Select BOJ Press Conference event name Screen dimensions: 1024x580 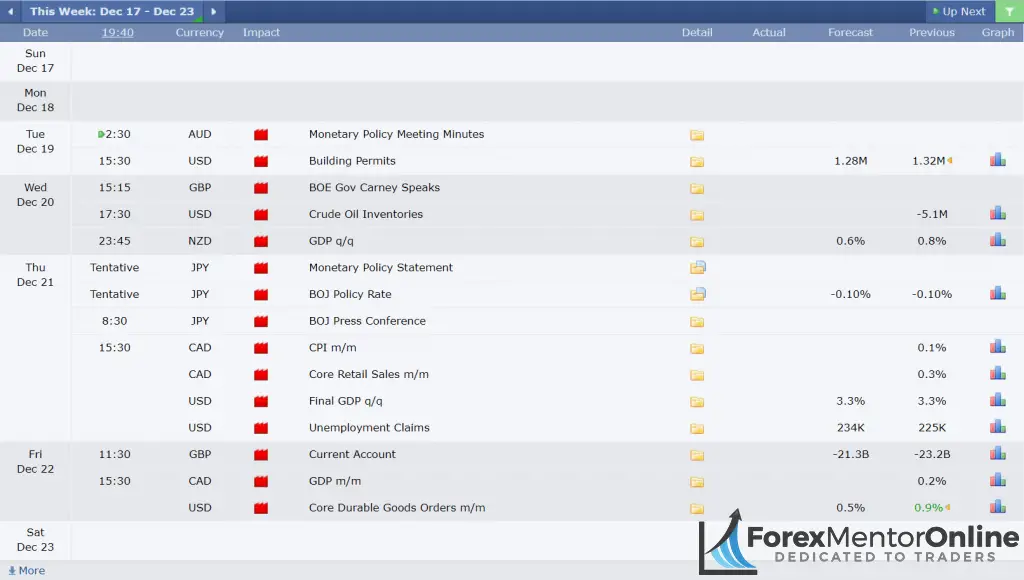367,321
